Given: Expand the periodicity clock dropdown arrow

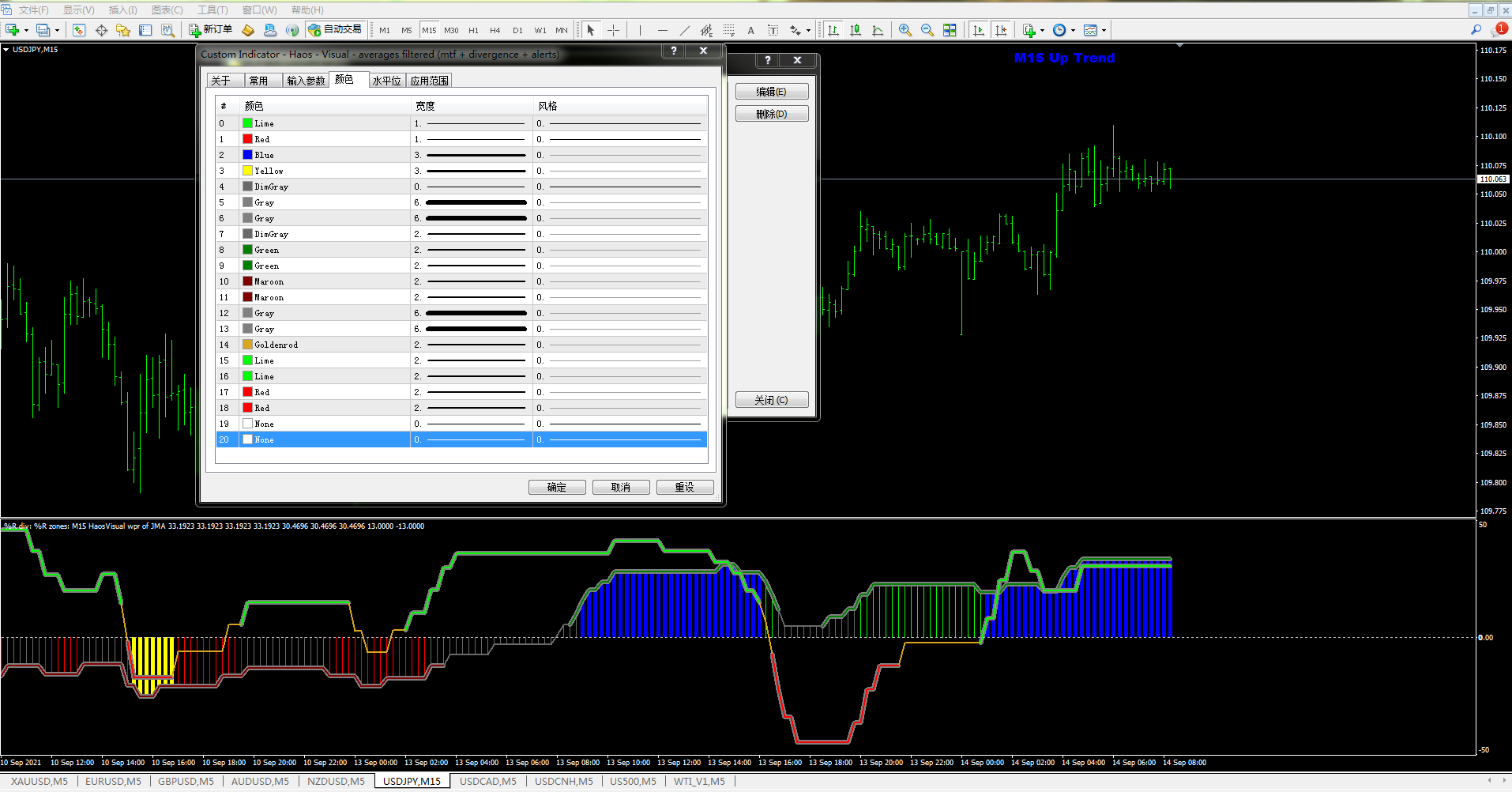Looking at the screenshot, I should click(x=1073, y=31).
